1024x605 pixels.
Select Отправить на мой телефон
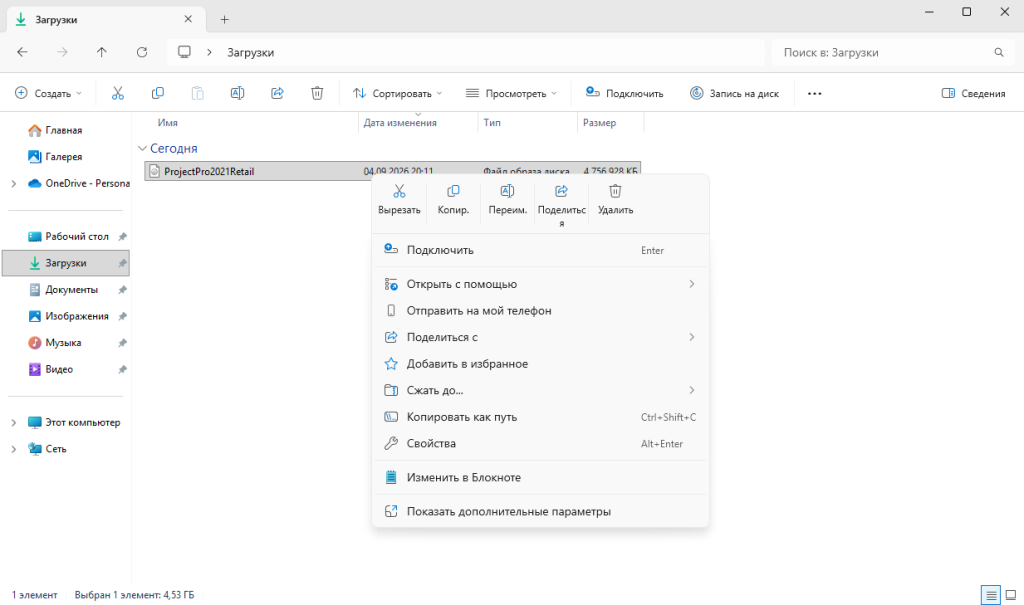[x=540, y=311]
